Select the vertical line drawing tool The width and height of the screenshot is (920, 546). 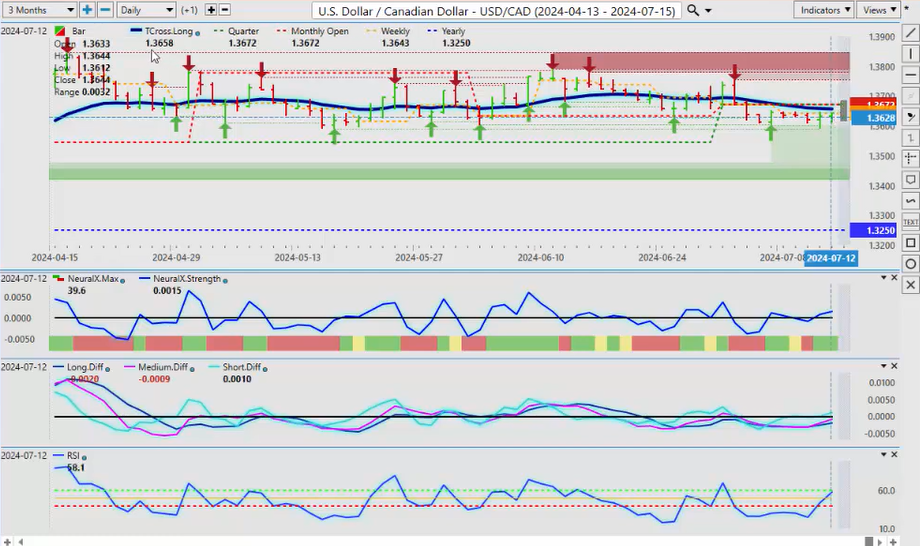click(x=910, y=54)
